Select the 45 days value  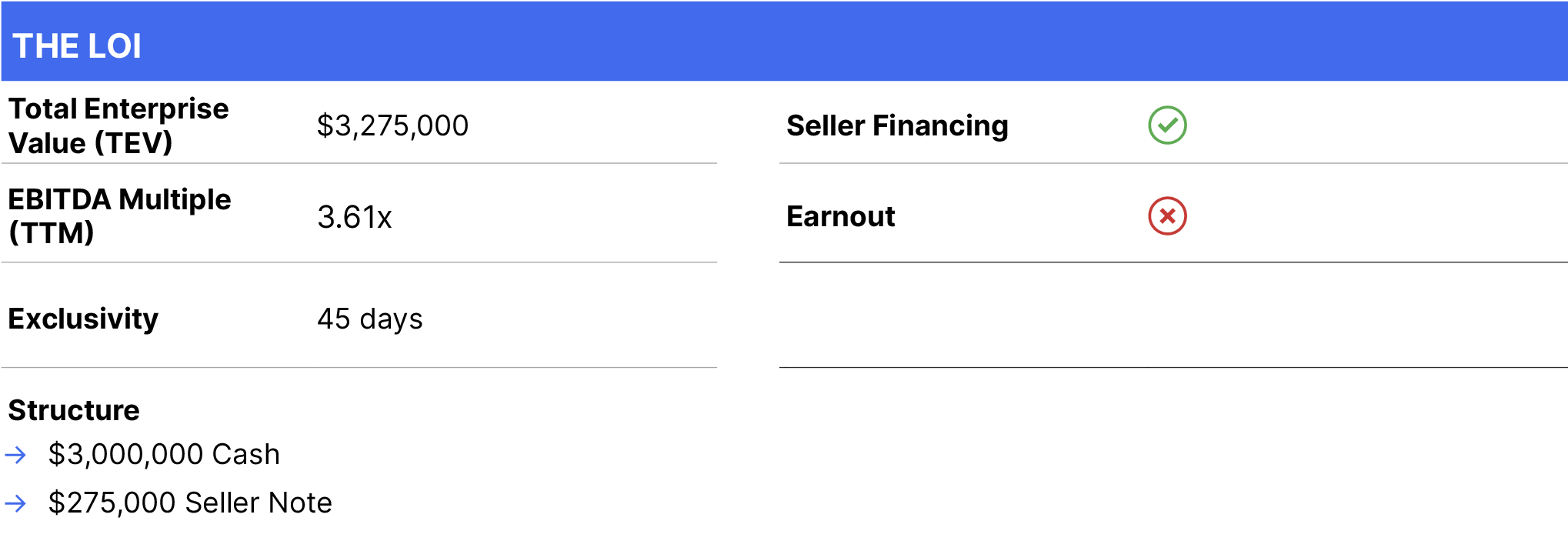[x=370, y=319]
